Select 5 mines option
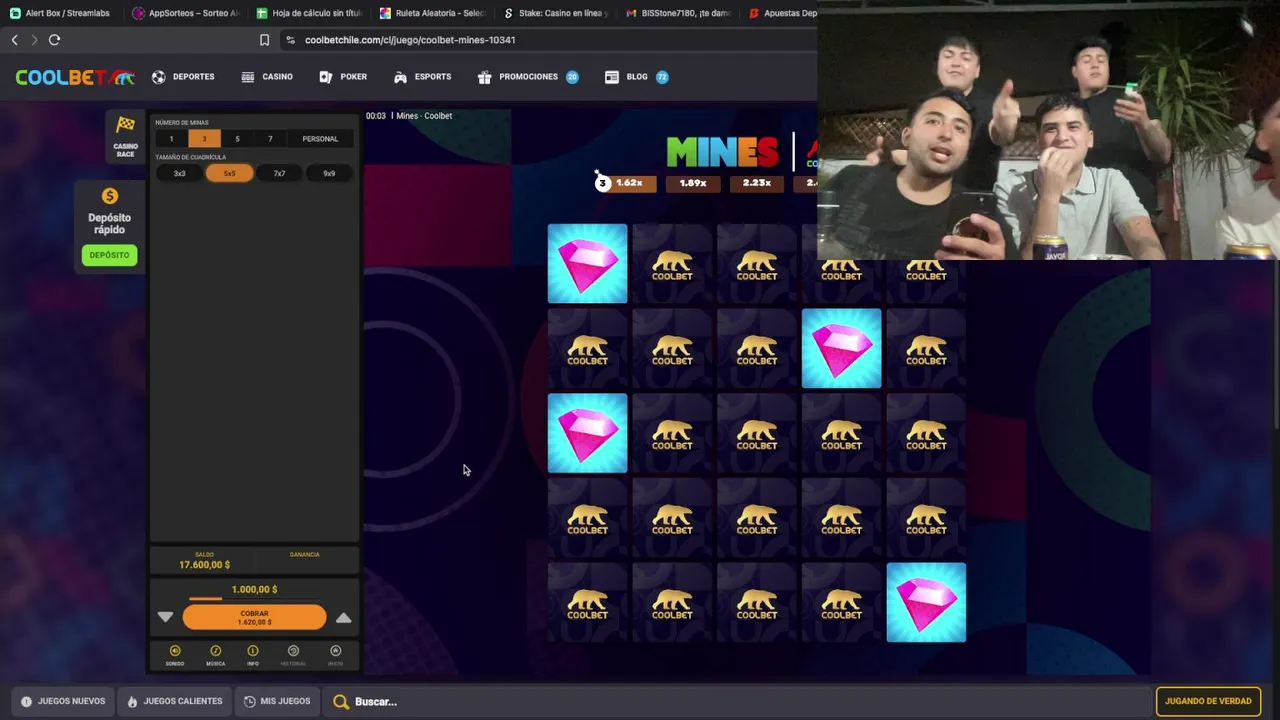Screen dimensions: 1280x720 coord(237,139)
